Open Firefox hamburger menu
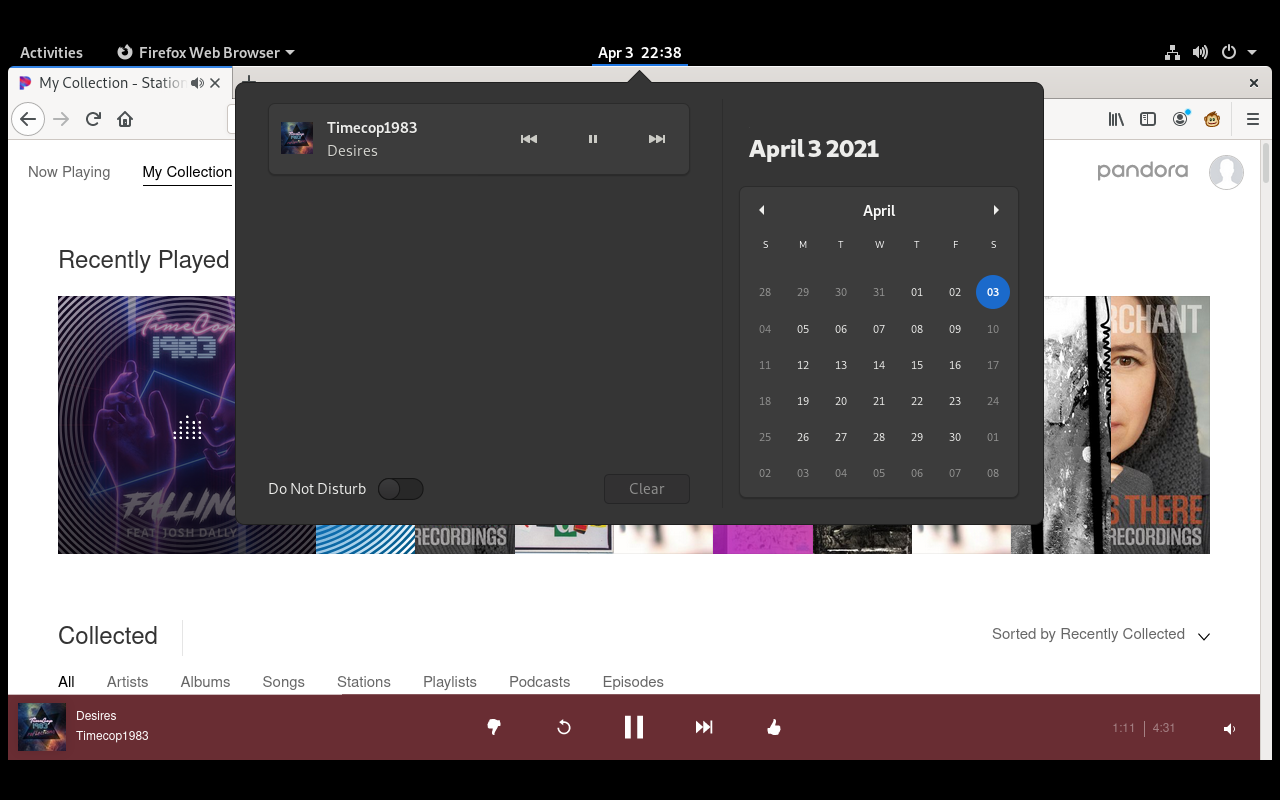Viewport: 1280px width, 800px height. [x=1253, y=119]
